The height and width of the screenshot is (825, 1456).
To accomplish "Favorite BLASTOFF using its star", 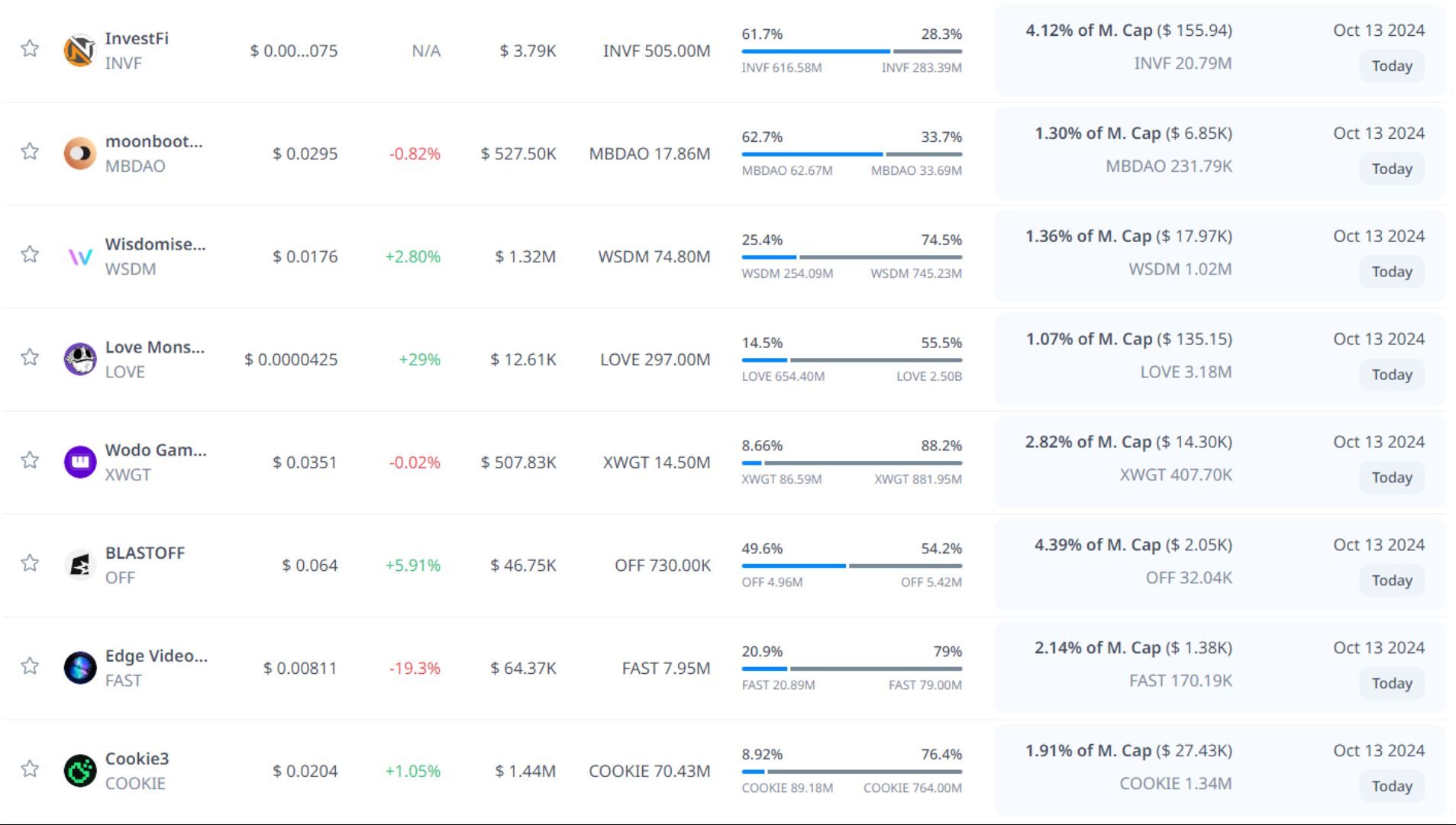I will [x=30, y=563].
